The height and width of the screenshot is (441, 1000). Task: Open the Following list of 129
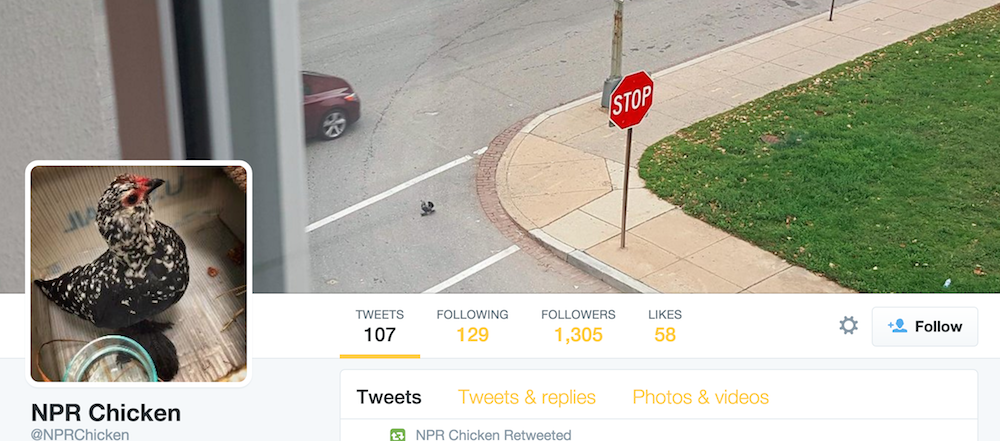point(473,326)
